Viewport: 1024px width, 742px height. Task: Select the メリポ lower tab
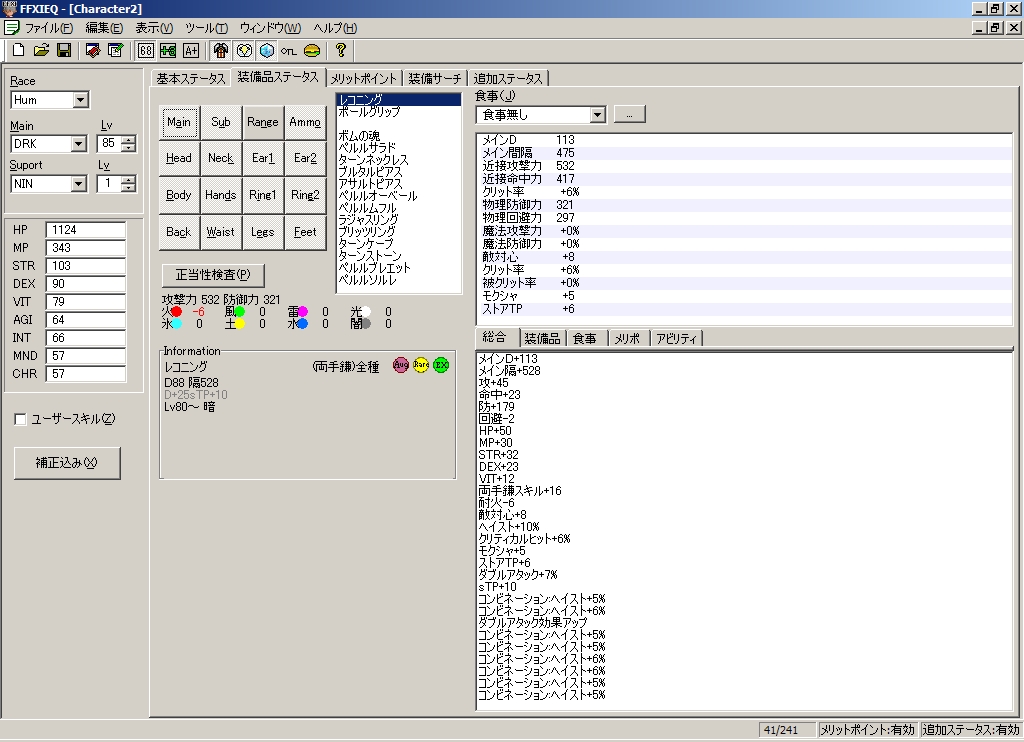click(628, 338)
